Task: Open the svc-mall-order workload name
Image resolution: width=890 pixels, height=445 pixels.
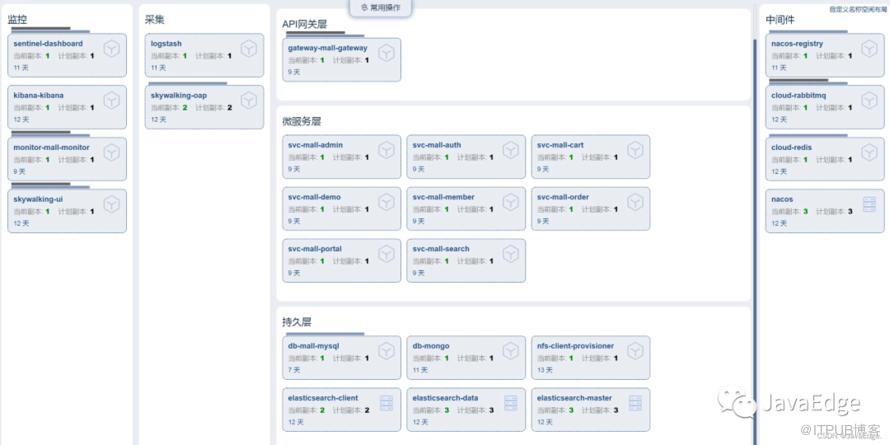Action: pos(563,197)
